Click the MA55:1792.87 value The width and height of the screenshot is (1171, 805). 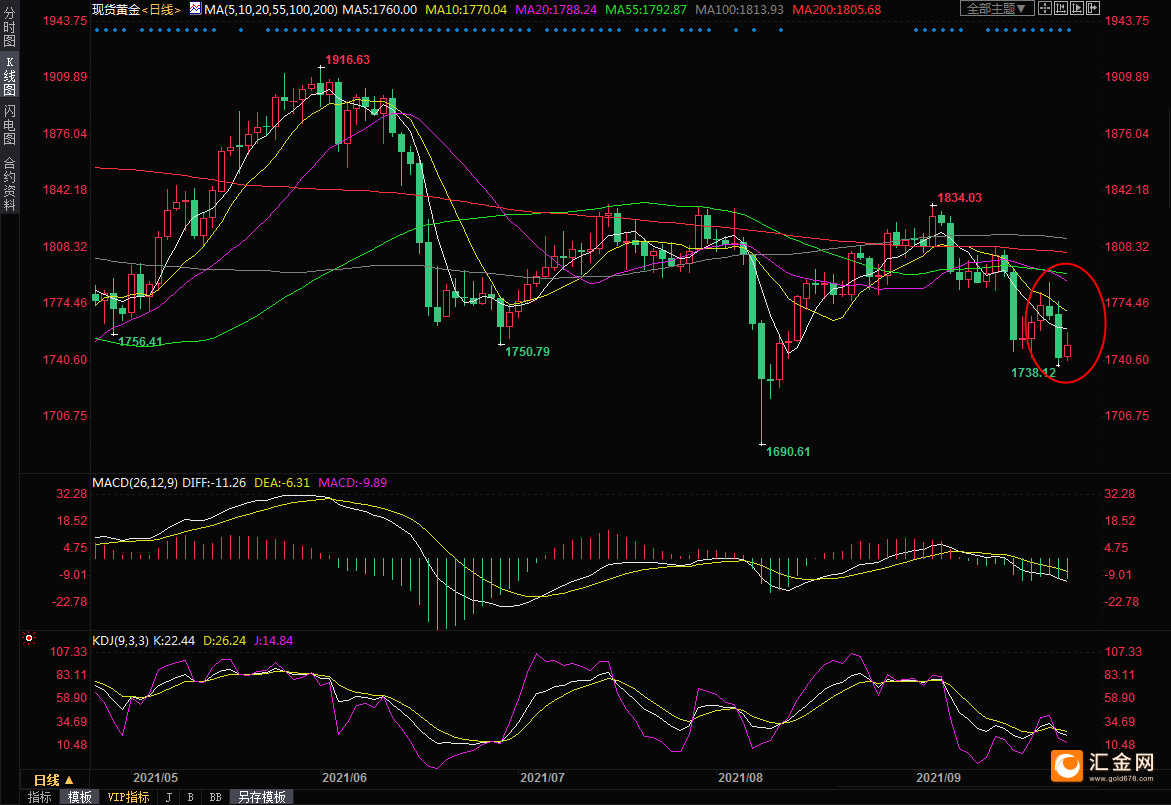click(645, 10)
